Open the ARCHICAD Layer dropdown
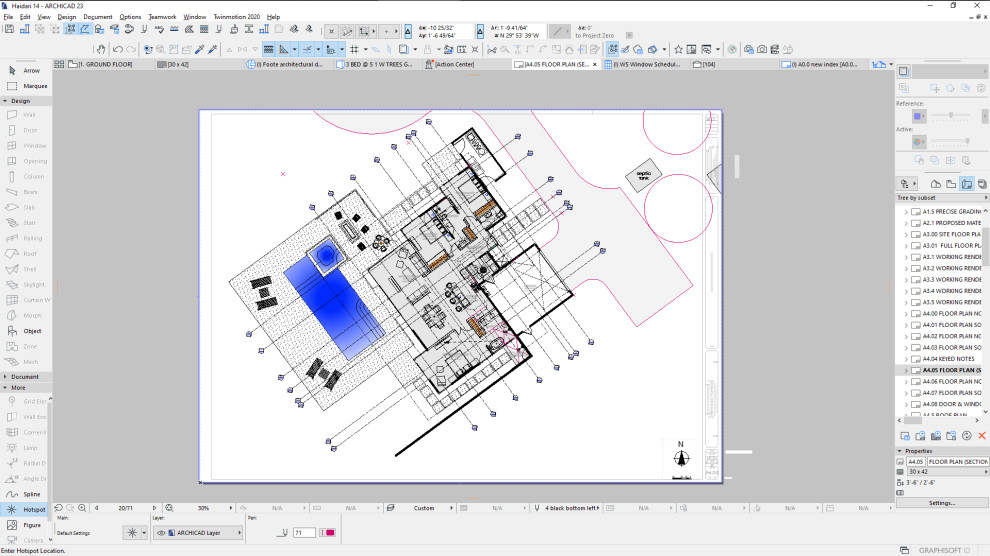Image resolution: width=990 pixels, height=556 pixels. click(x=198, y=533)
